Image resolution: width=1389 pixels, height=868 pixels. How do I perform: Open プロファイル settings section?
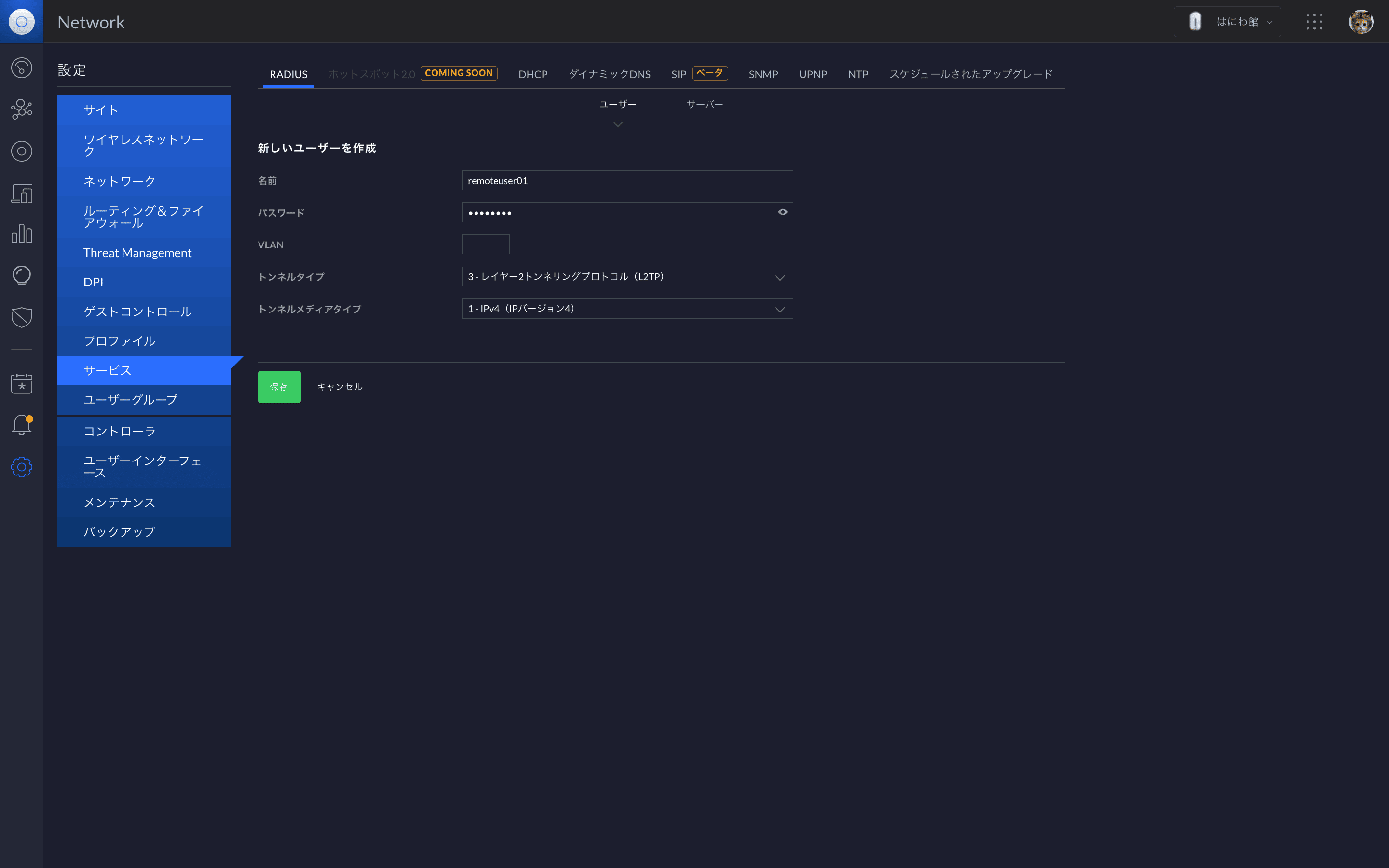click(144, 341)
